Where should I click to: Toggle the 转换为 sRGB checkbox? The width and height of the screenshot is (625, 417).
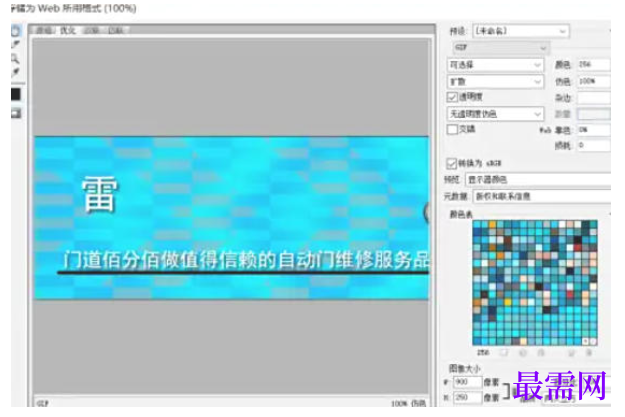point(451,163)
